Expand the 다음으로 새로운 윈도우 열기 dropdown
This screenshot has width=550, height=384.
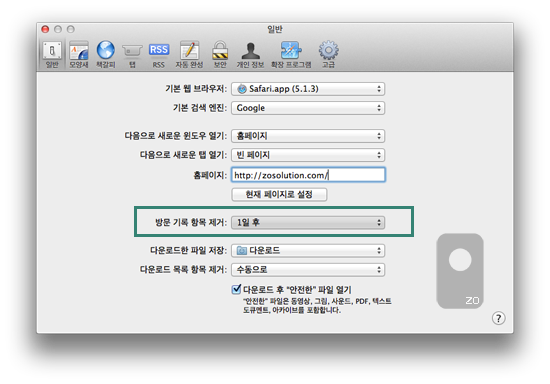308,136
